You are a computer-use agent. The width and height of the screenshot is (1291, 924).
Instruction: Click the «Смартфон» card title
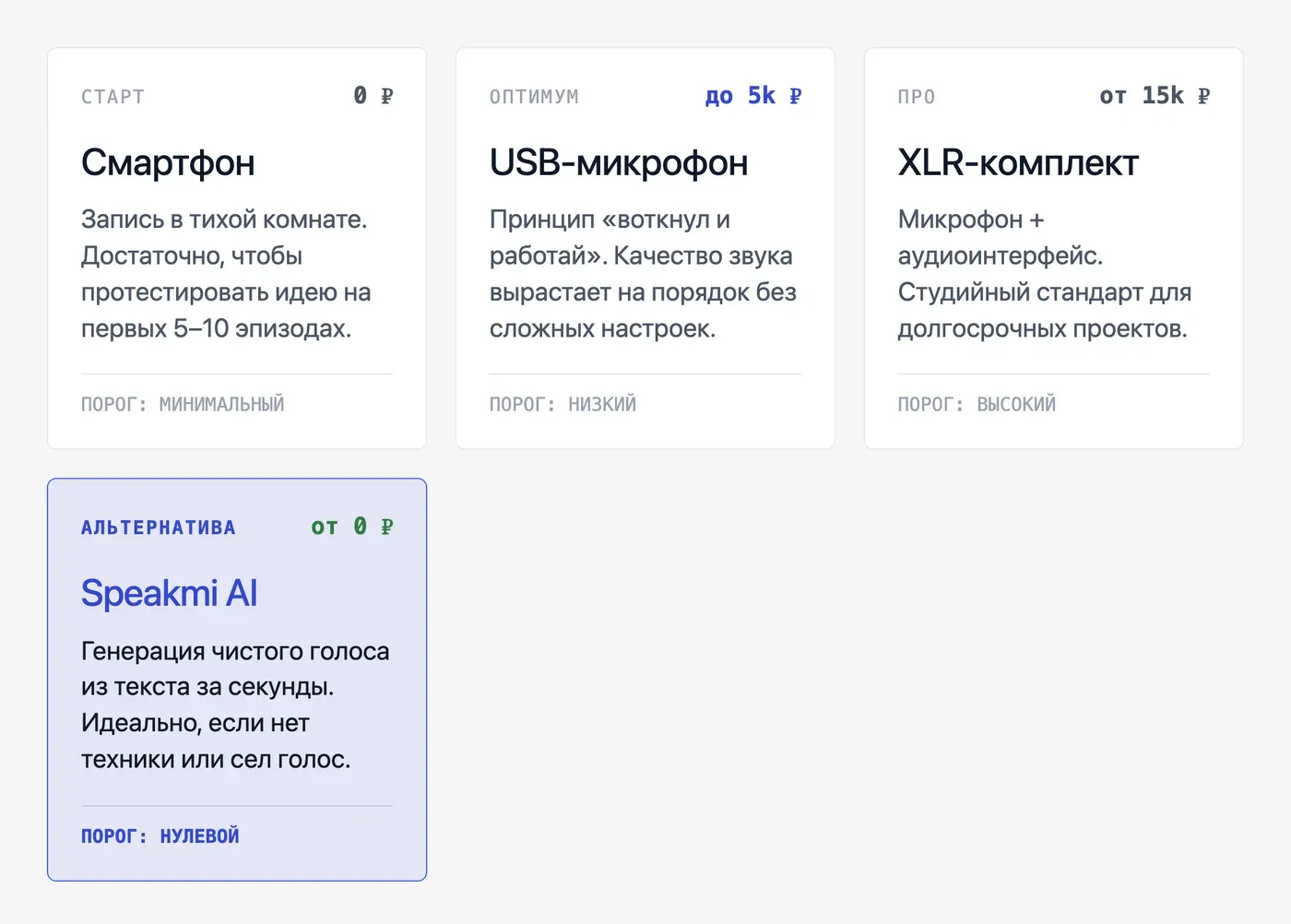coord(168,163)
